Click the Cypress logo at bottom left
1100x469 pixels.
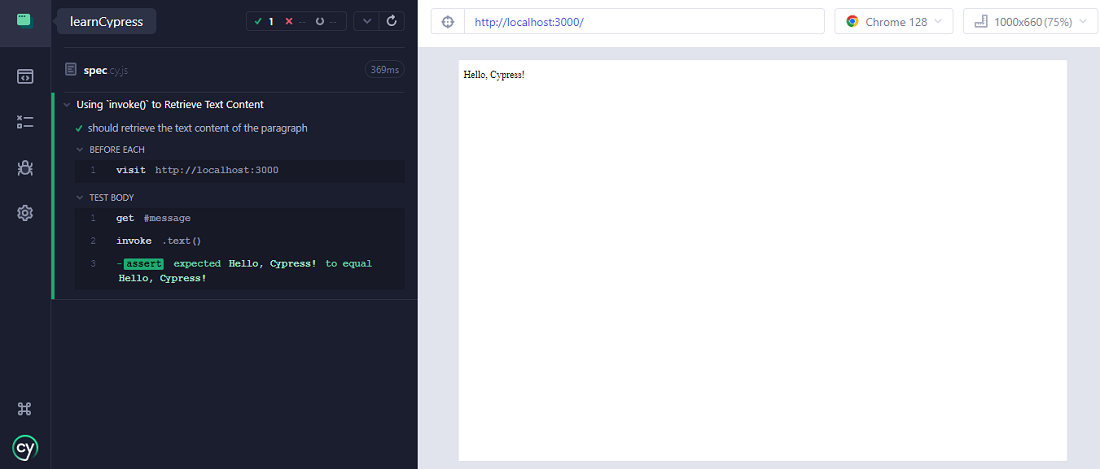coord(25,447)
